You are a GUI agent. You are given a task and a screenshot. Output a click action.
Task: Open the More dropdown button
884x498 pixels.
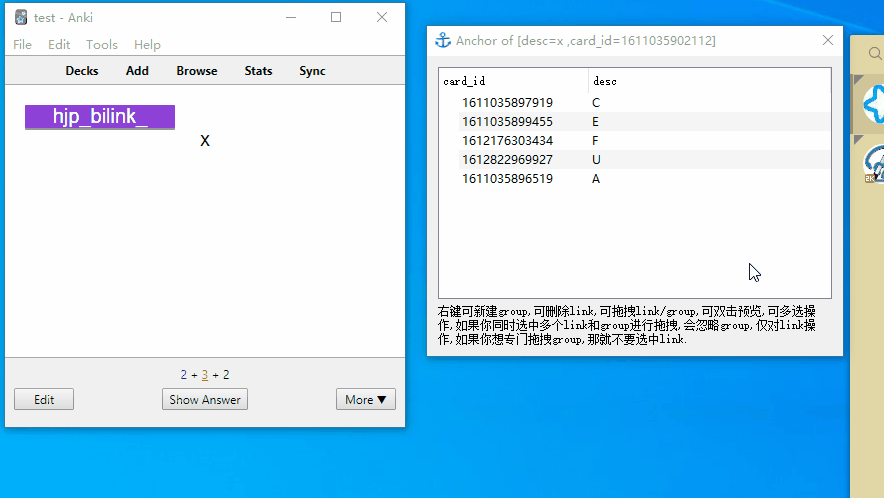[x=366, y=399]
